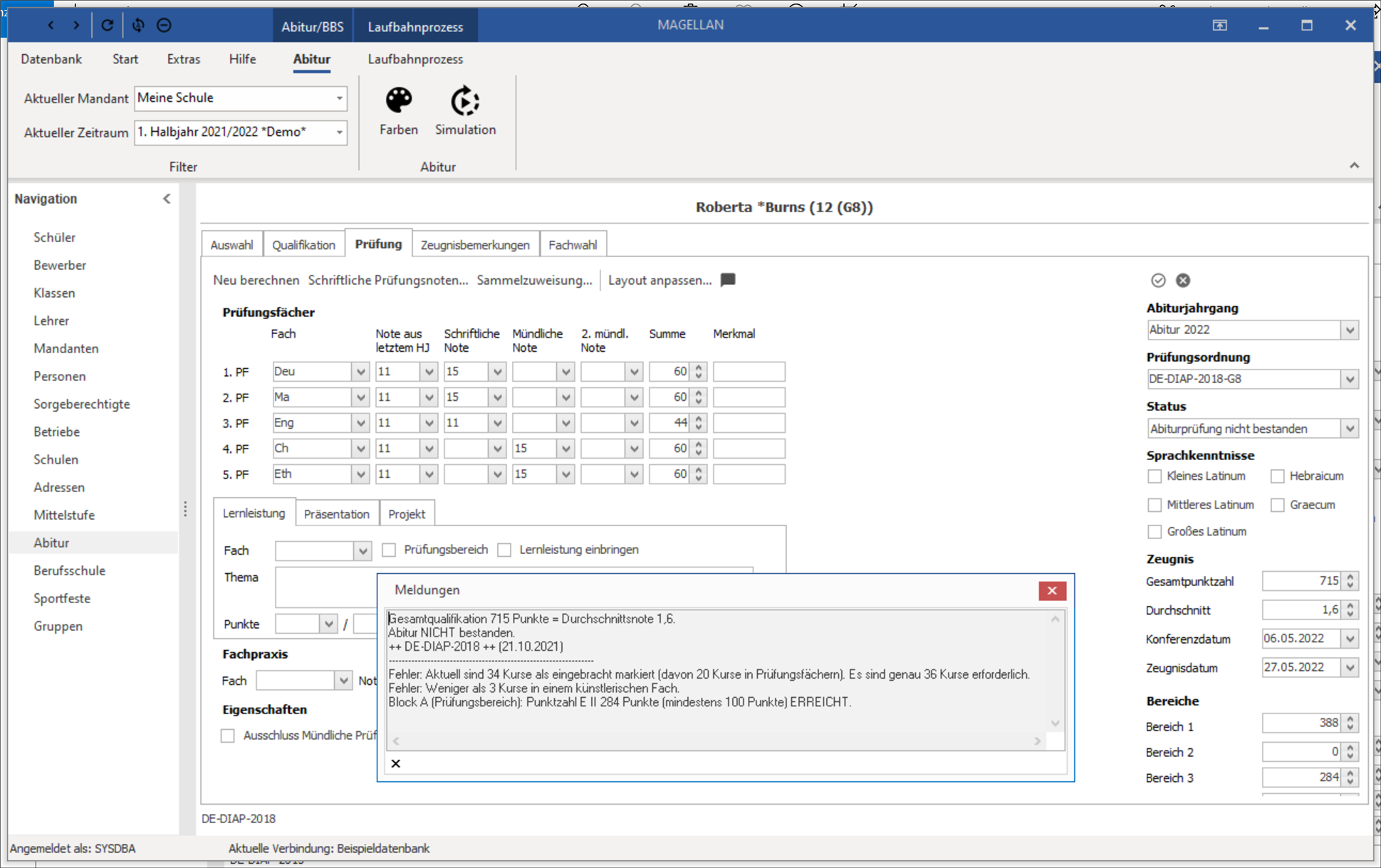Click the Durchschnitt value field

pos(1302,610)
